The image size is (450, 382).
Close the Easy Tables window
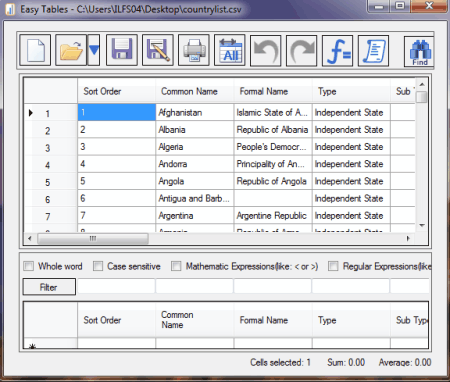(x=429, y=6)
